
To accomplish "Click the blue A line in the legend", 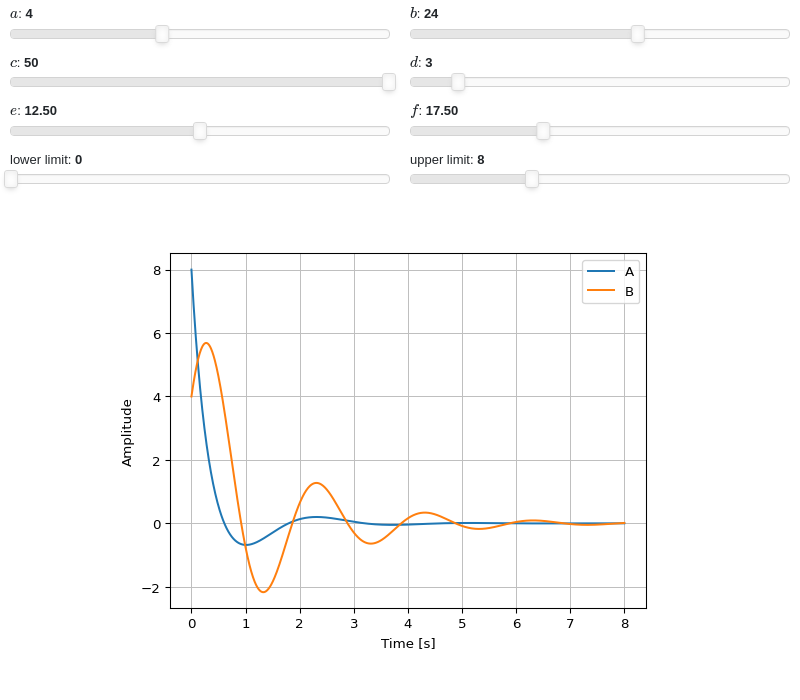I will point(601,271).
